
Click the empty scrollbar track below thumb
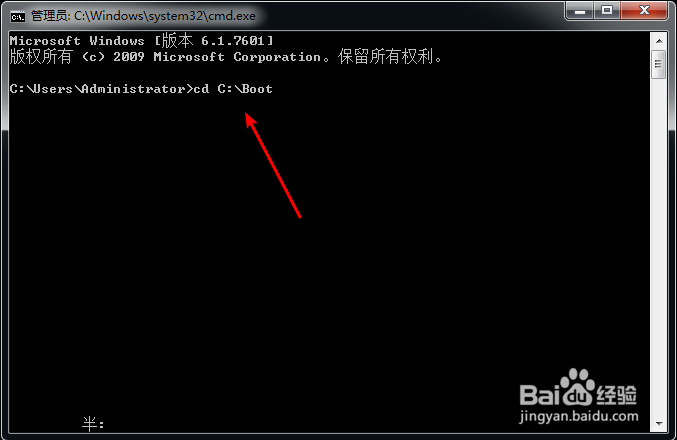click(x=659, y=246)
